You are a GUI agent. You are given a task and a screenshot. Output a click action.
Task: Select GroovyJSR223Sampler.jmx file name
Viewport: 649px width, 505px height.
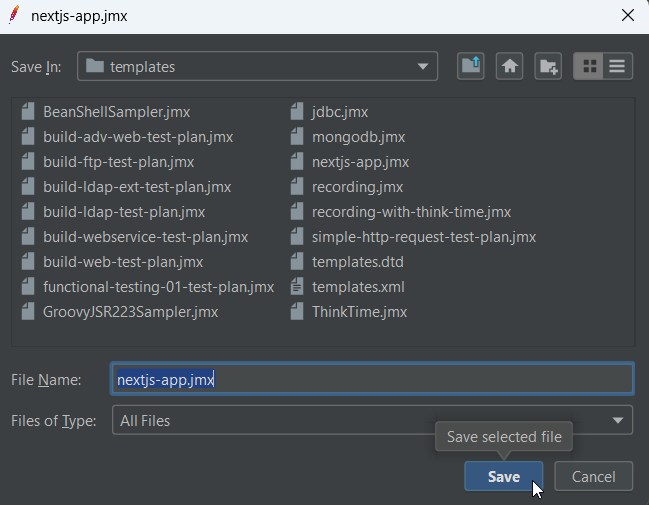click(131, 312)
